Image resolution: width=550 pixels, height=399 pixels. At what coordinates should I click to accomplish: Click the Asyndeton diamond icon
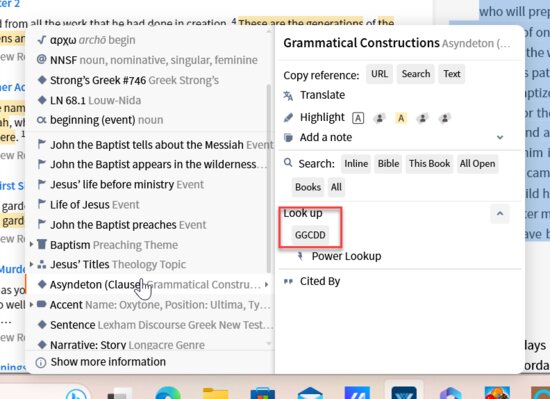pos(42,284)
